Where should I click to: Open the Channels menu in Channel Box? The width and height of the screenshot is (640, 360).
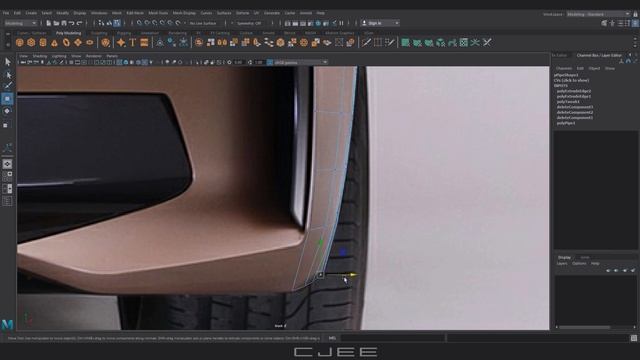tap(564, 69)
